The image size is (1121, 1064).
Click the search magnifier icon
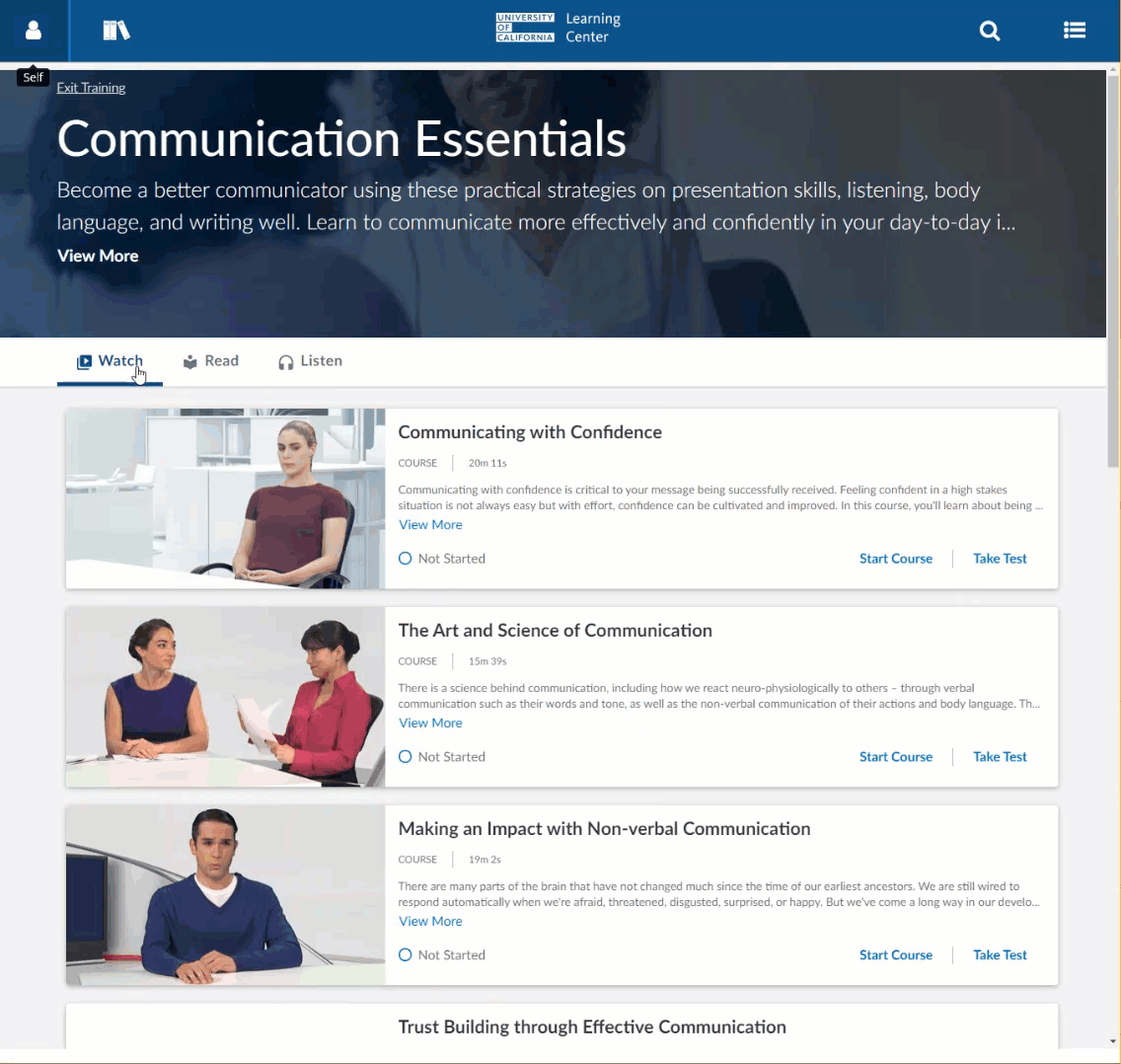[x=989, y=31]
